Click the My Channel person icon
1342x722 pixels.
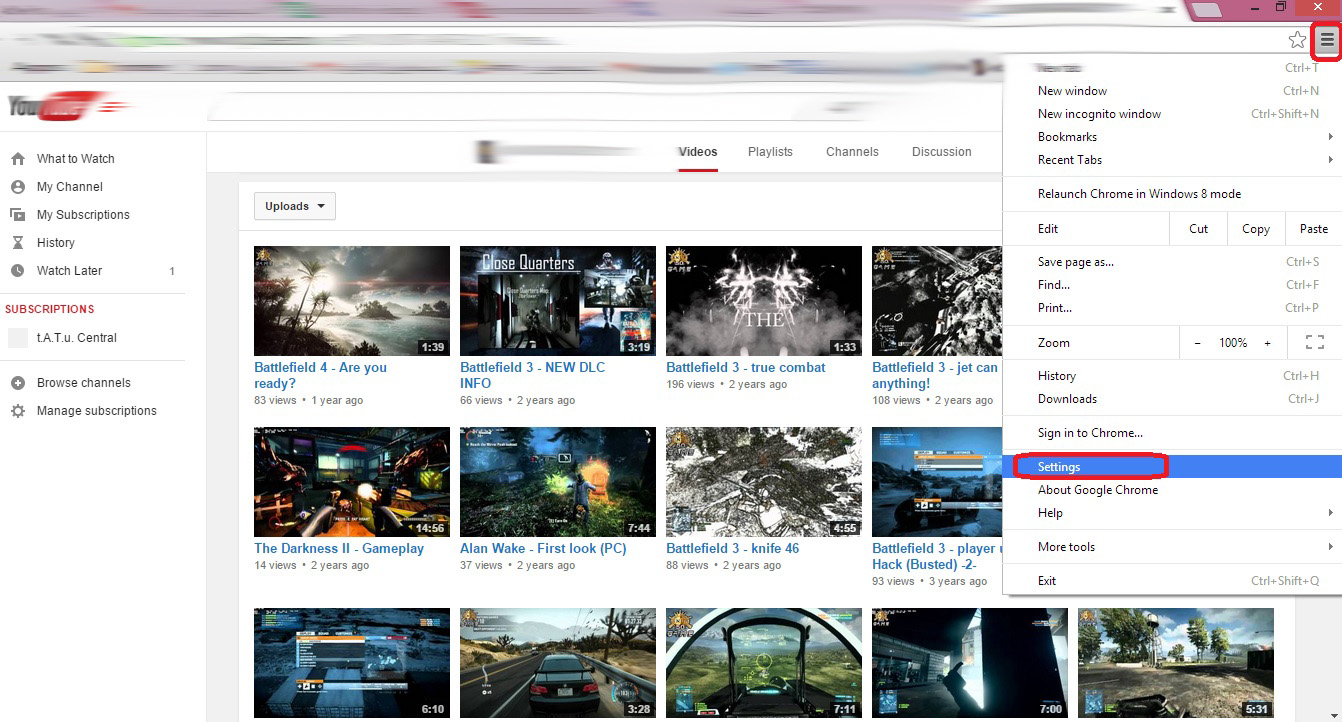17,187
